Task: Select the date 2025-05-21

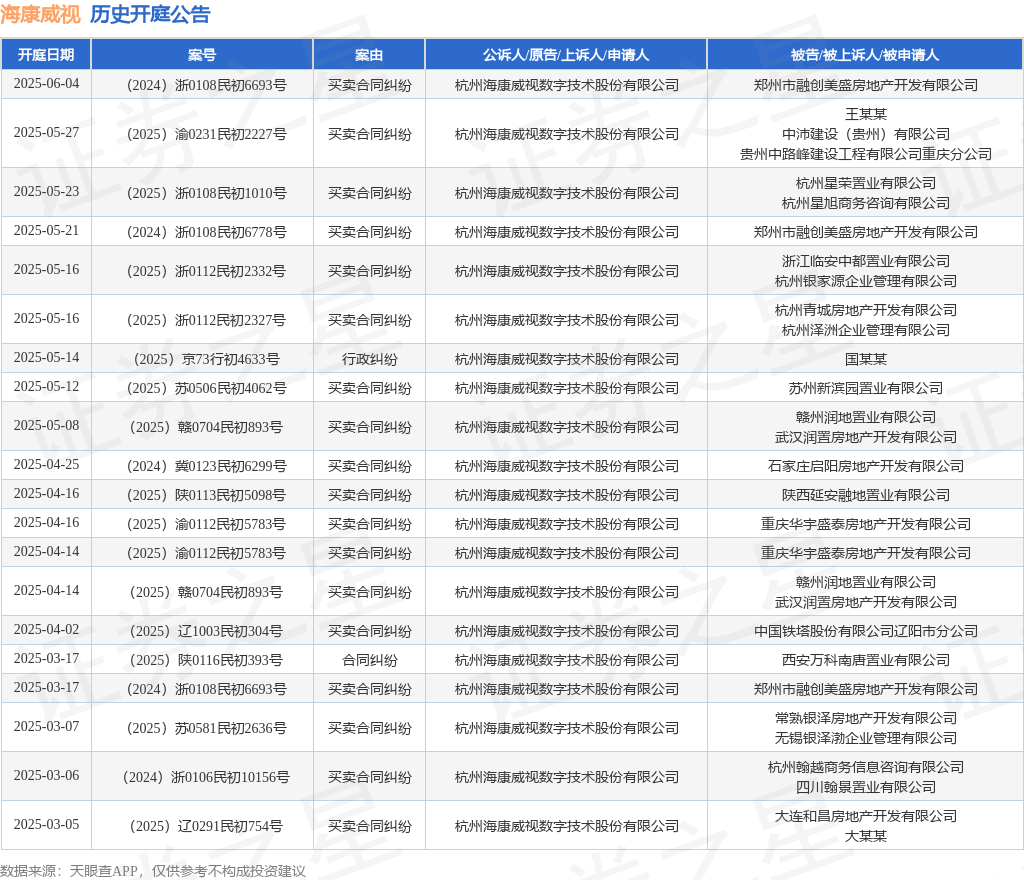Action: pyautogui.click(x=46, y=230)
